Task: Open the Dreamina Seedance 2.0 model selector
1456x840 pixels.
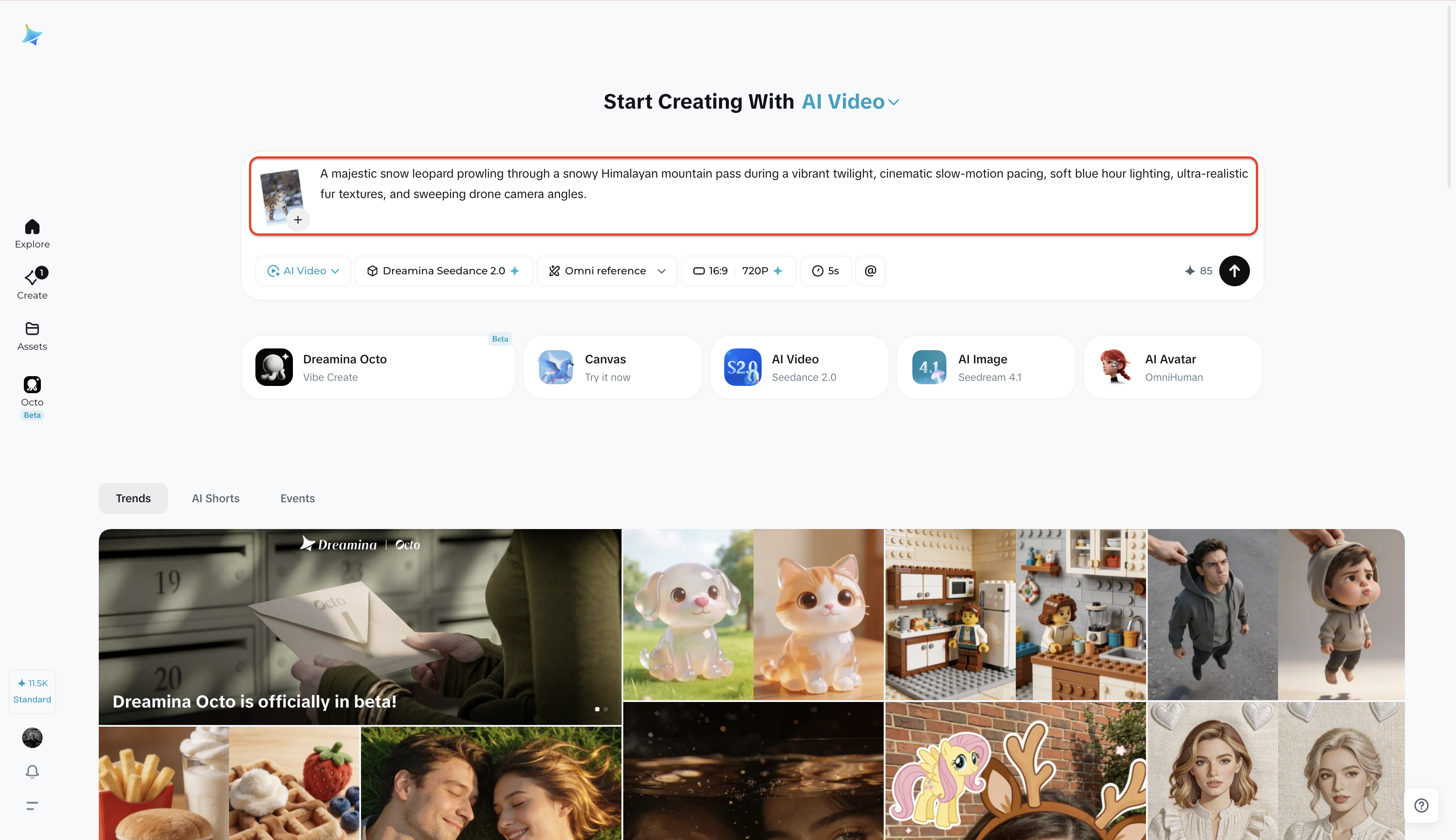Action: click(x=444, y=270)
